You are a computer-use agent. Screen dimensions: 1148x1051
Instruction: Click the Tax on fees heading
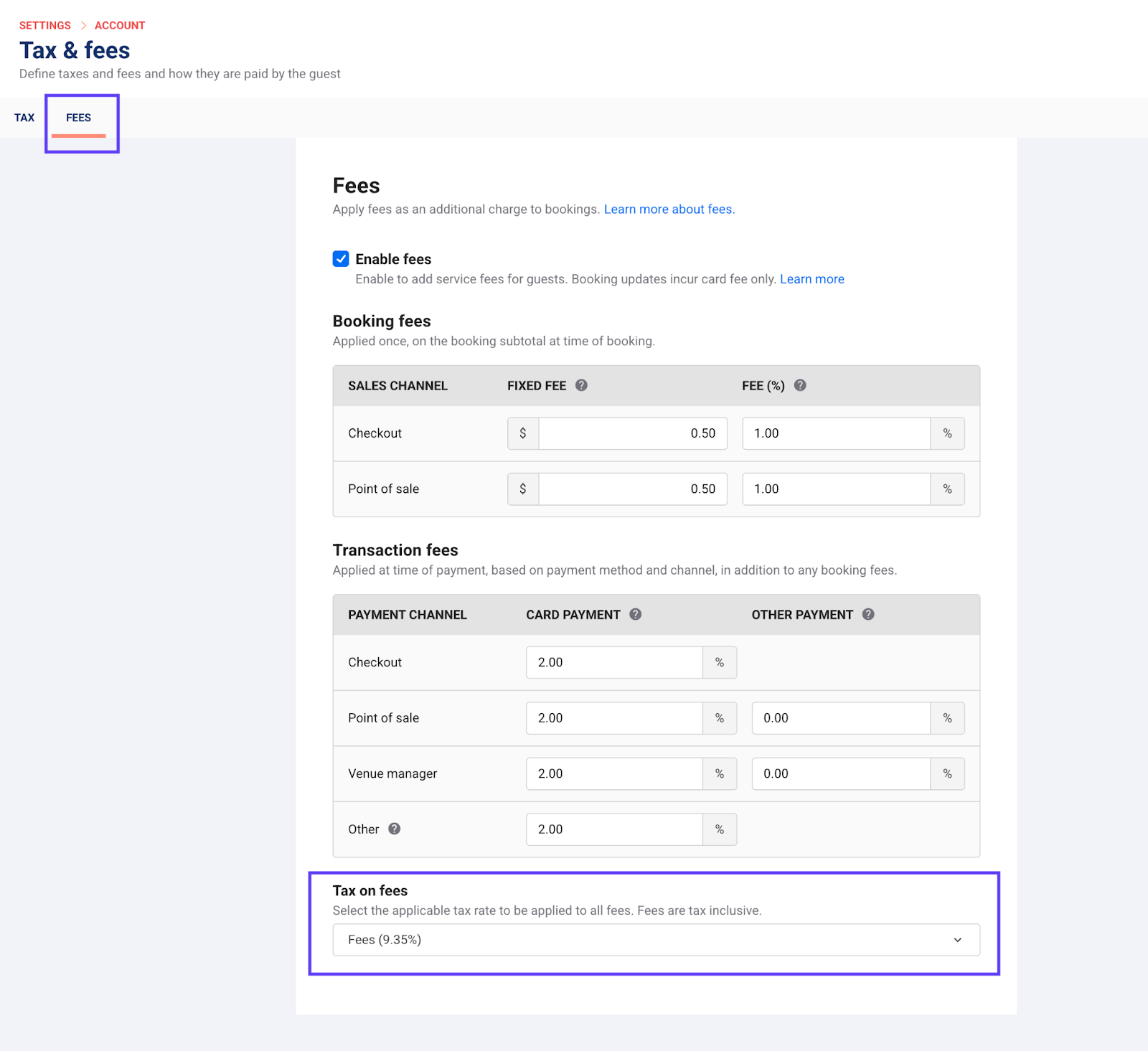[x=370, y=890]
